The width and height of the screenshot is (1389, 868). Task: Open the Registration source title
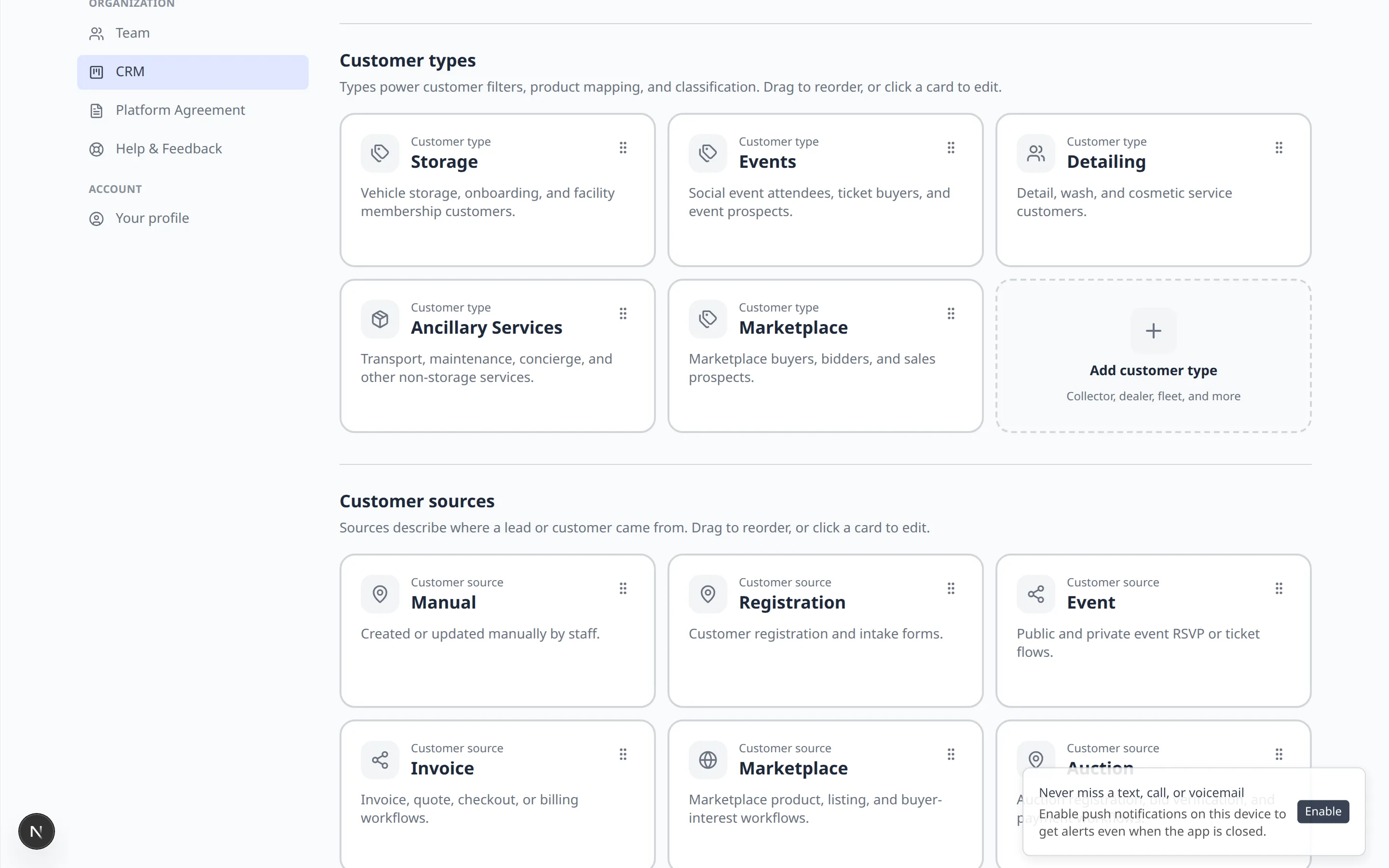click(x=792, y=603)
